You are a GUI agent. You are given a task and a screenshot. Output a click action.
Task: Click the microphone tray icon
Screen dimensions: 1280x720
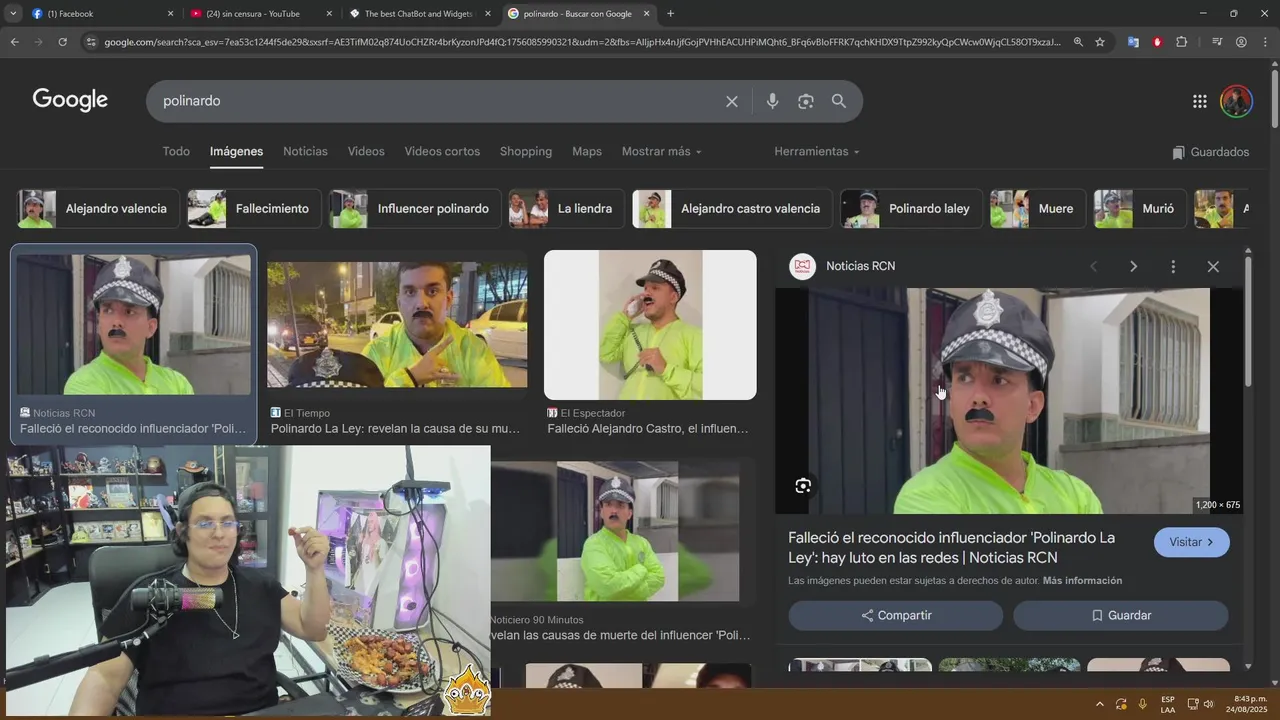coord(1142,704)
